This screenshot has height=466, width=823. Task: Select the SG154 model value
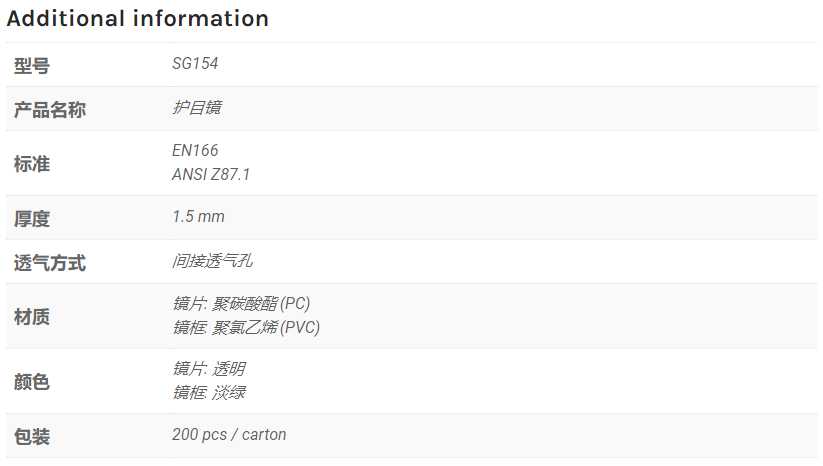[195, 63]
